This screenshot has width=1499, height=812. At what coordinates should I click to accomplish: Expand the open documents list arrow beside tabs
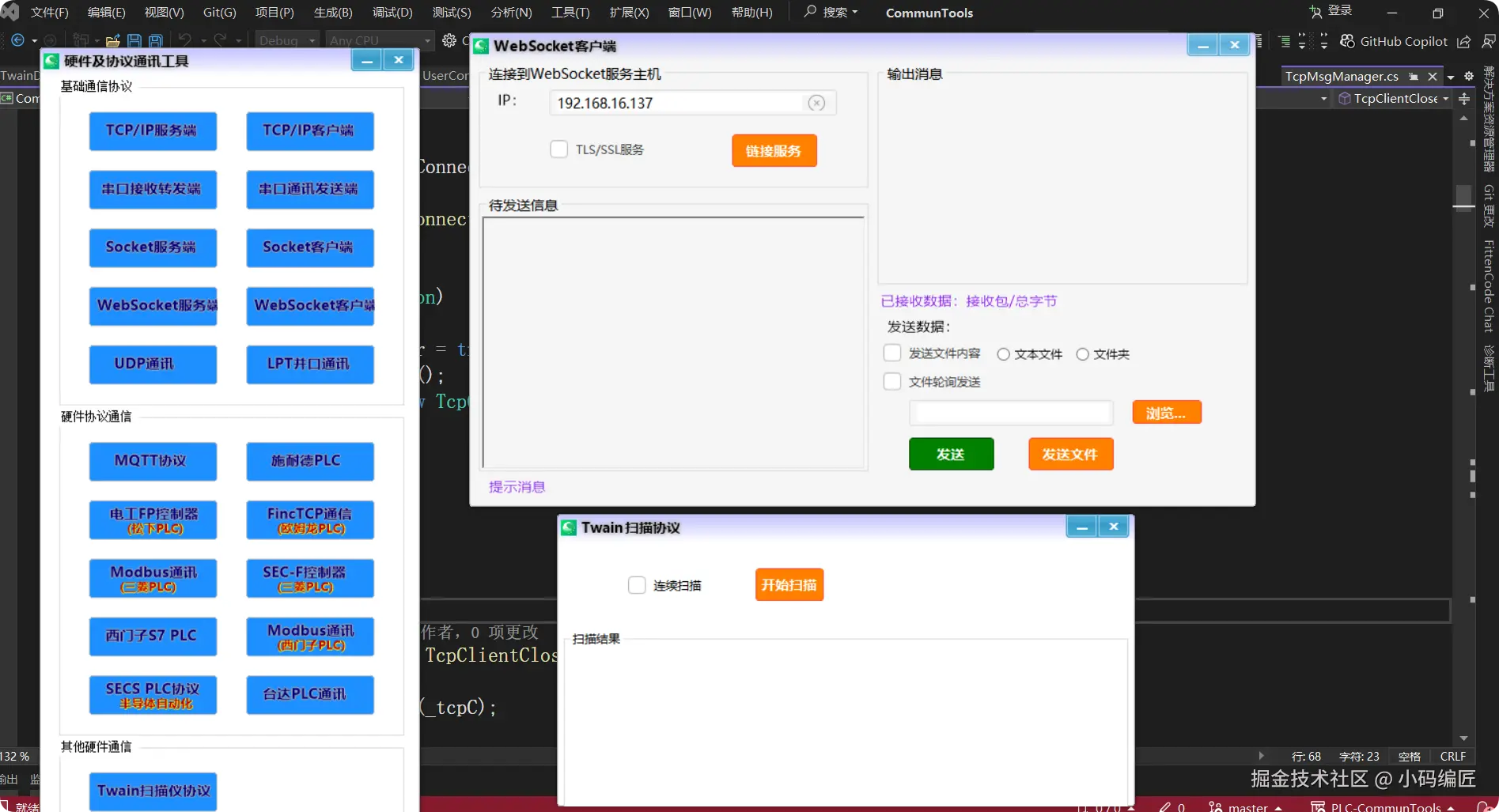pyautogui.click(x=1451, y=77)
